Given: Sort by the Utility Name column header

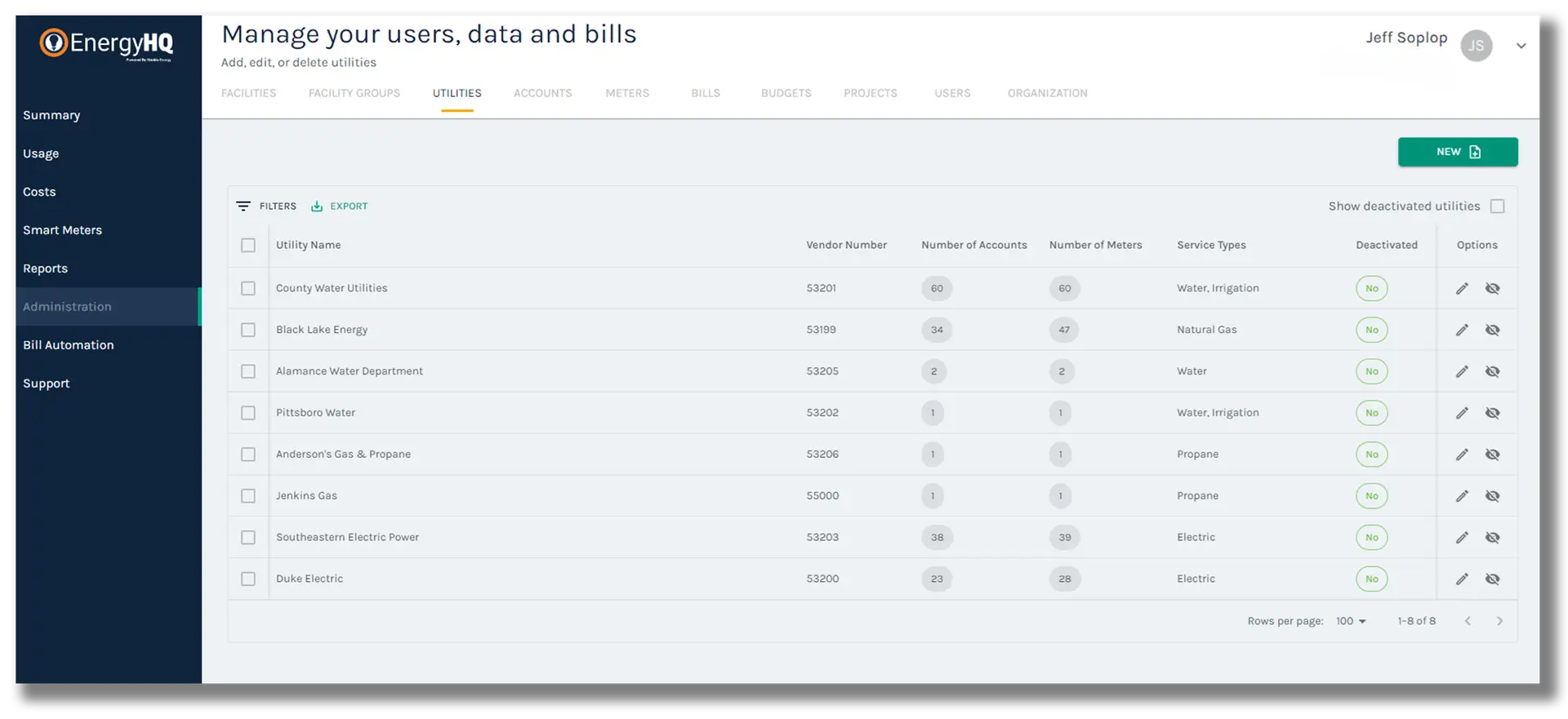Looking at the screenshot, I should (308, 245).
